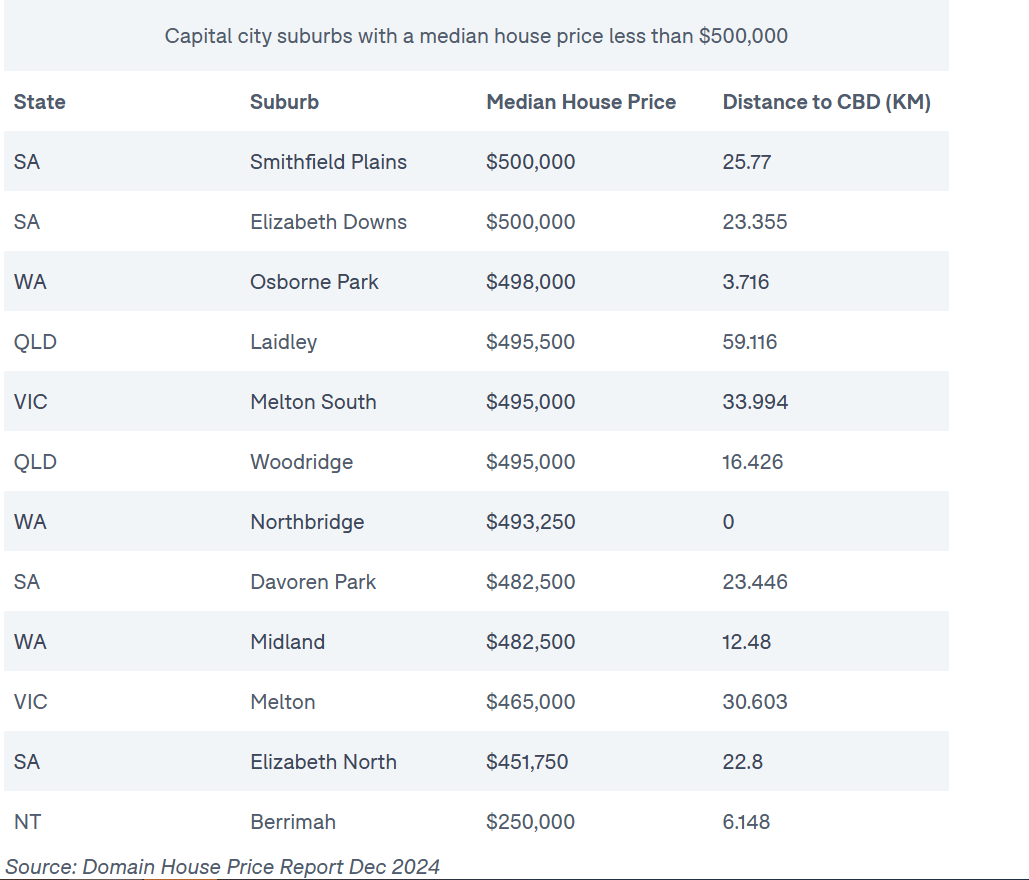This screenshot has height=880, width=1029.
Task: Select the Laidley suburb cell
Action: click(x=283, y=342)
